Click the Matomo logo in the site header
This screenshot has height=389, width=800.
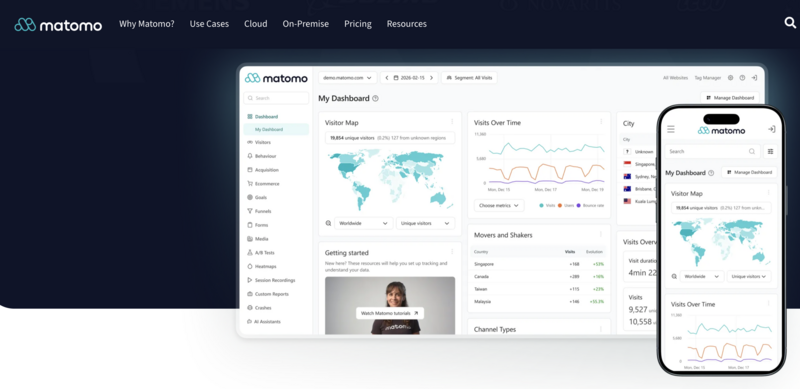(x=58, y=25)
